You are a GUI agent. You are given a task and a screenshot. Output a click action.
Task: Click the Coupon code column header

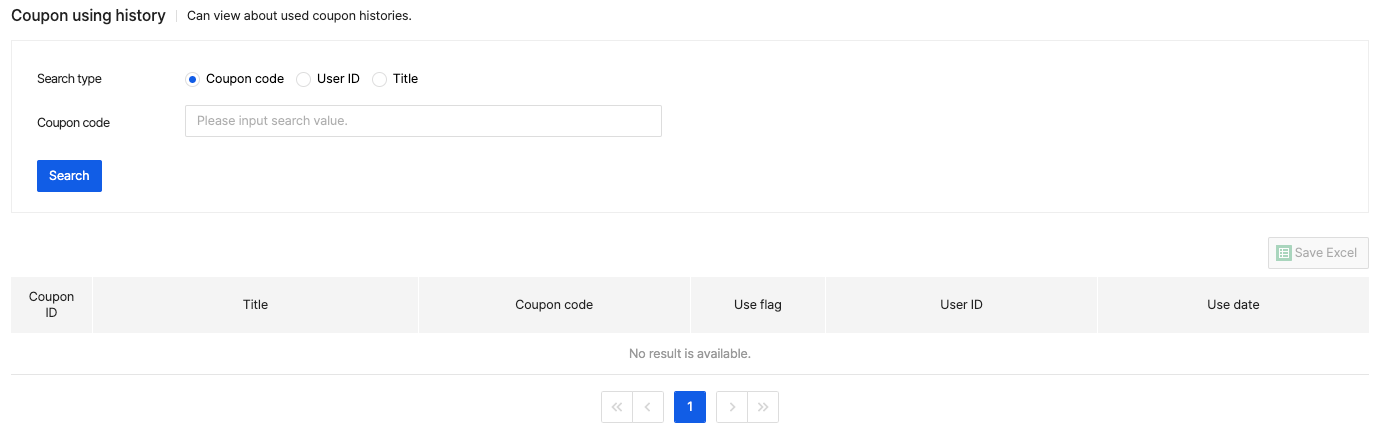coord(554,305)
